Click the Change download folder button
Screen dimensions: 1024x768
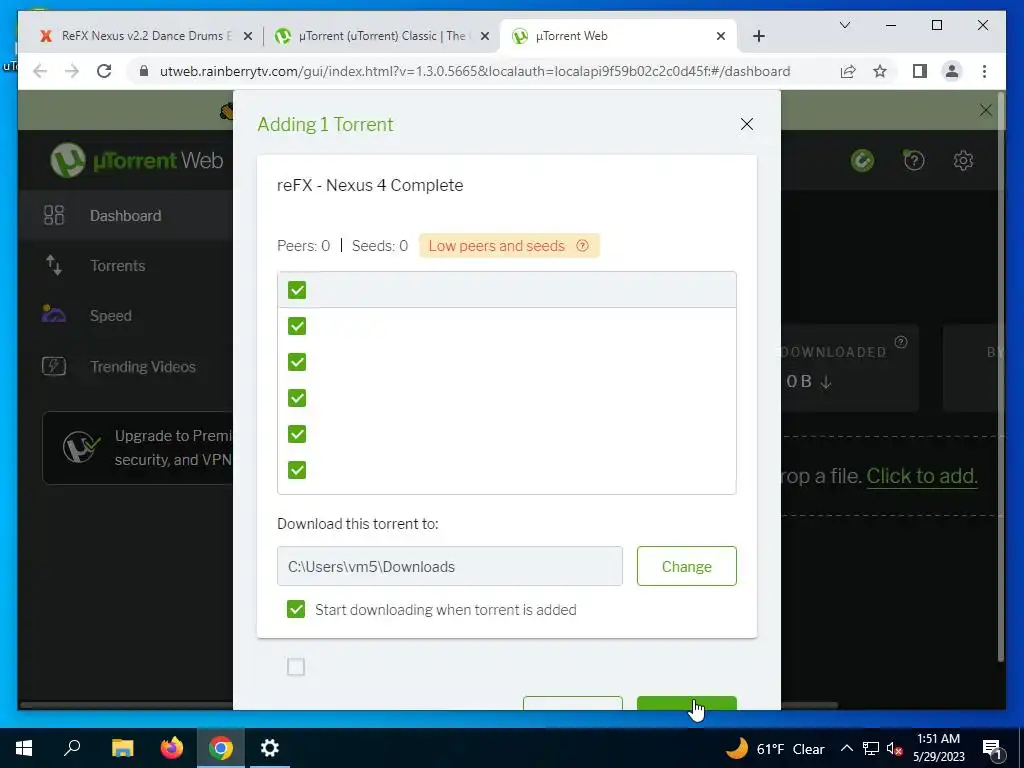pyautogui.click(x=686, y=566)
